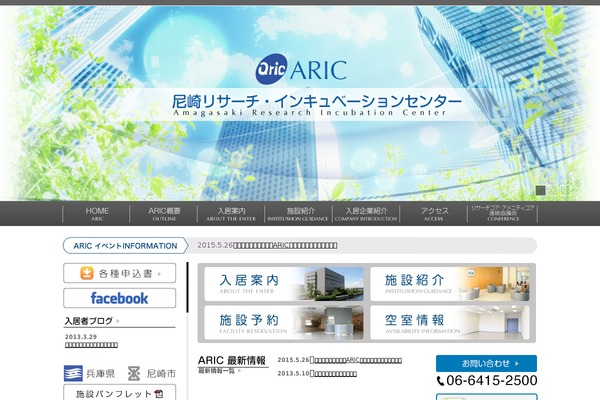
Task: Select the first slideshow indicator square
Action: tap(540, 190)
